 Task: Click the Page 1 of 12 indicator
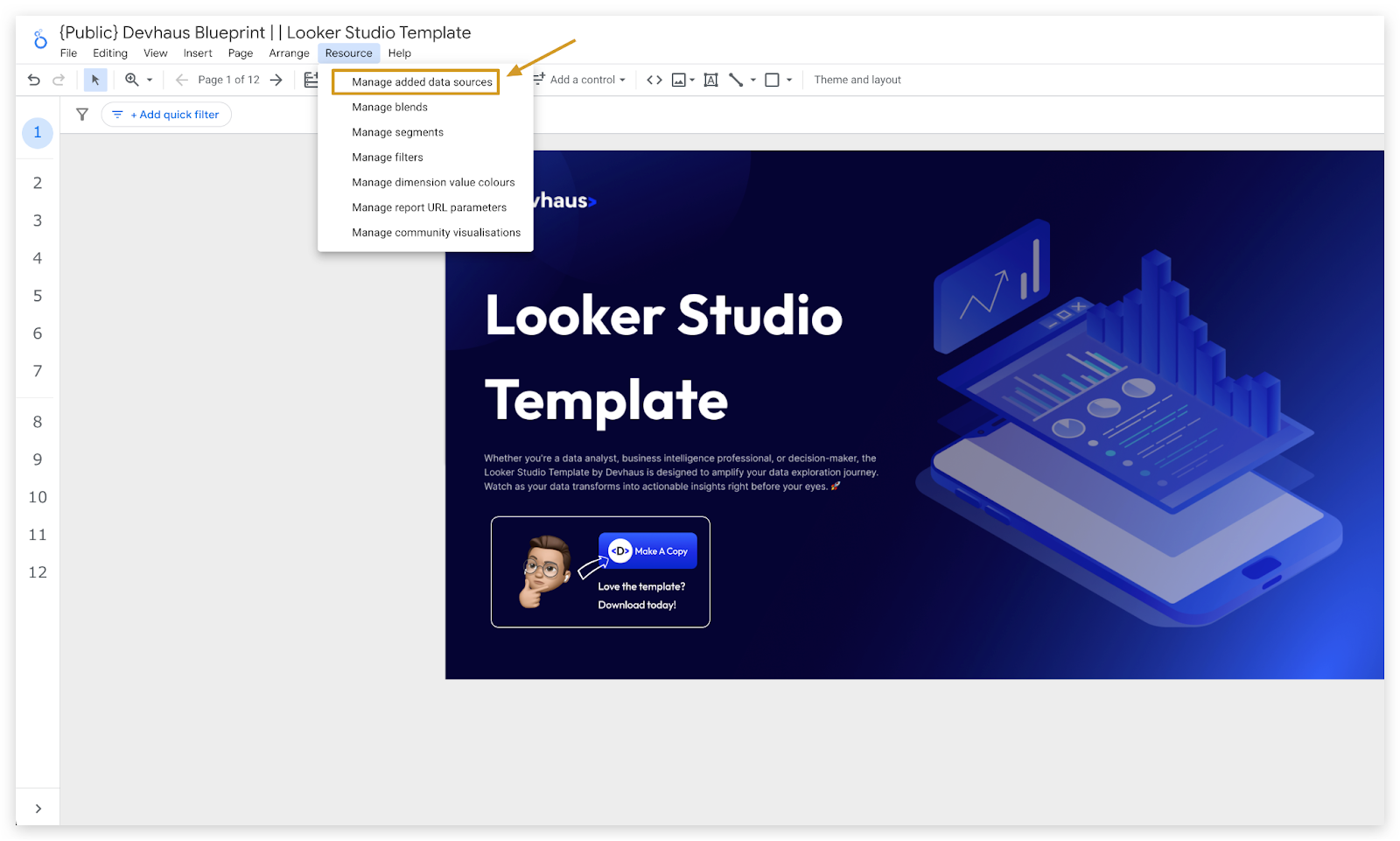click(x=229, y=80)
